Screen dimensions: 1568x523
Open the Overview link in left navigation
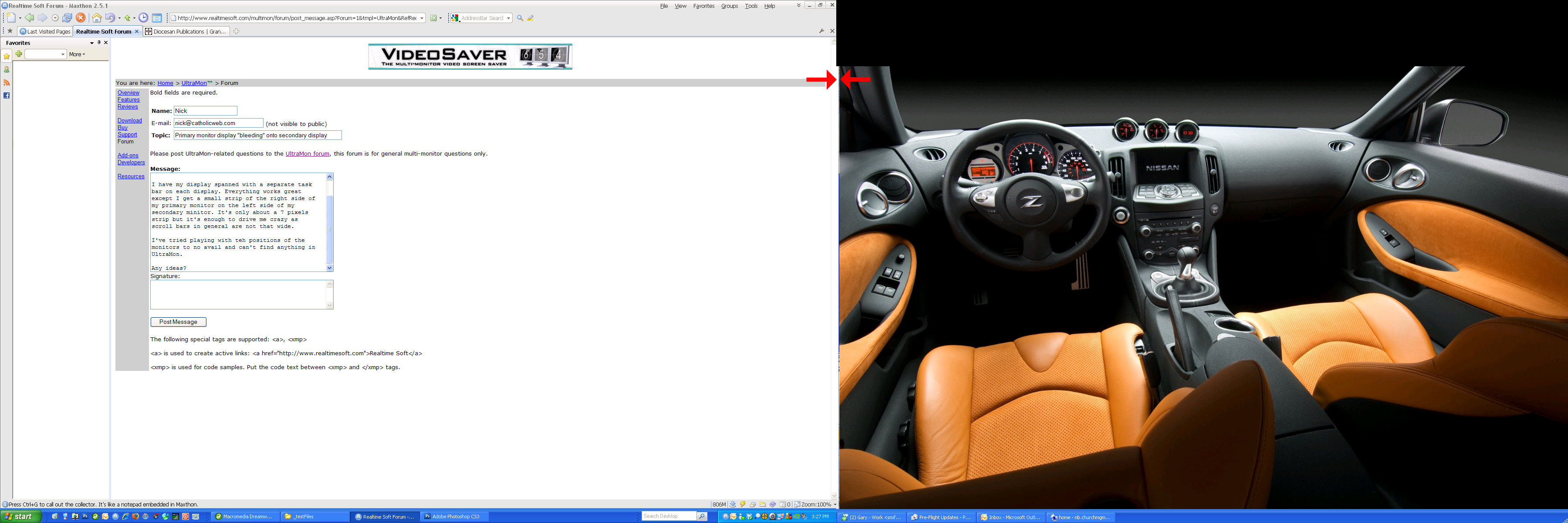tap(128, 92)
